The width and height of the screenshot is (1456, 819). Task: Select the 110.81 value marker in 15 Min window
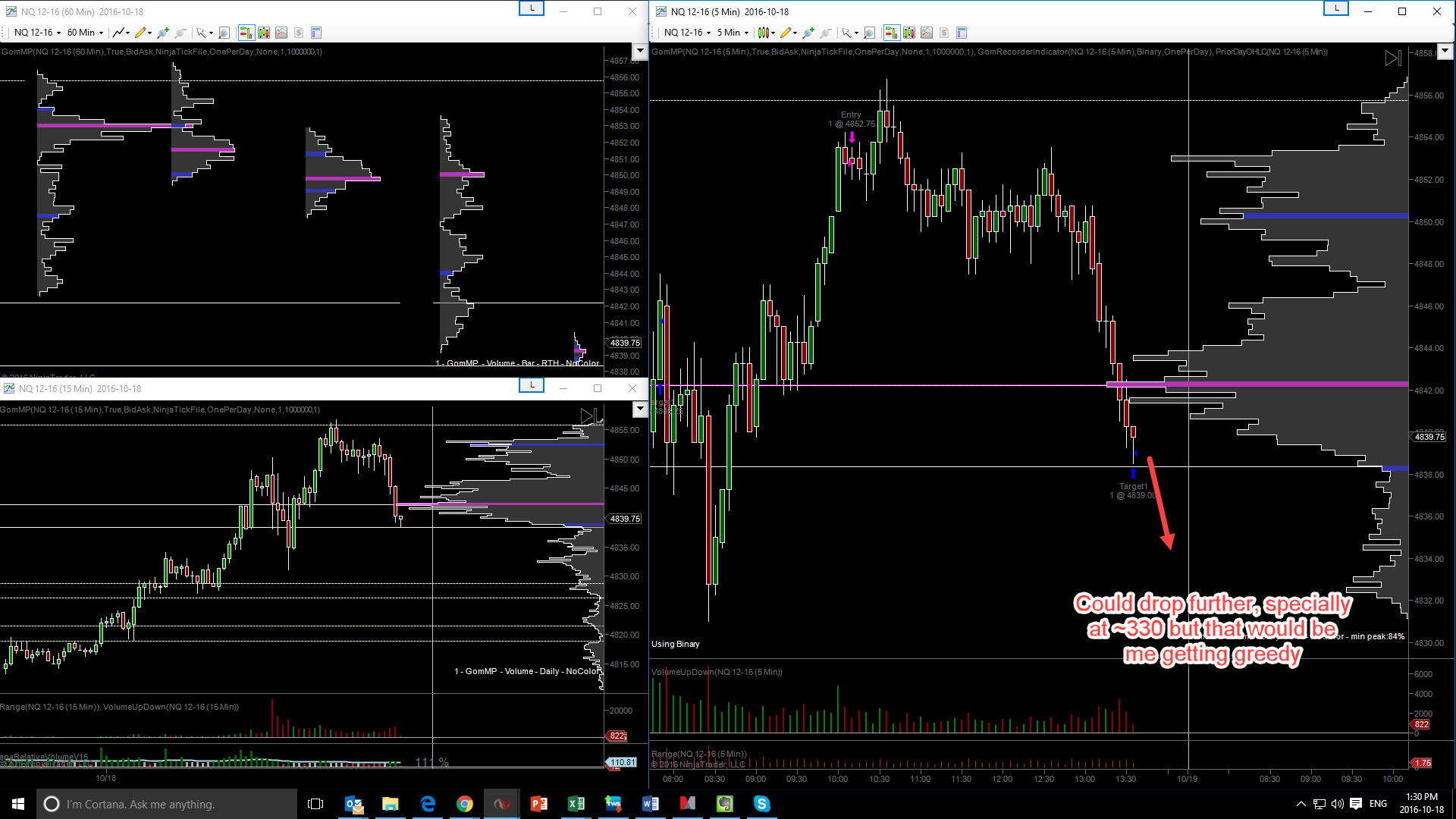(623, 762)
